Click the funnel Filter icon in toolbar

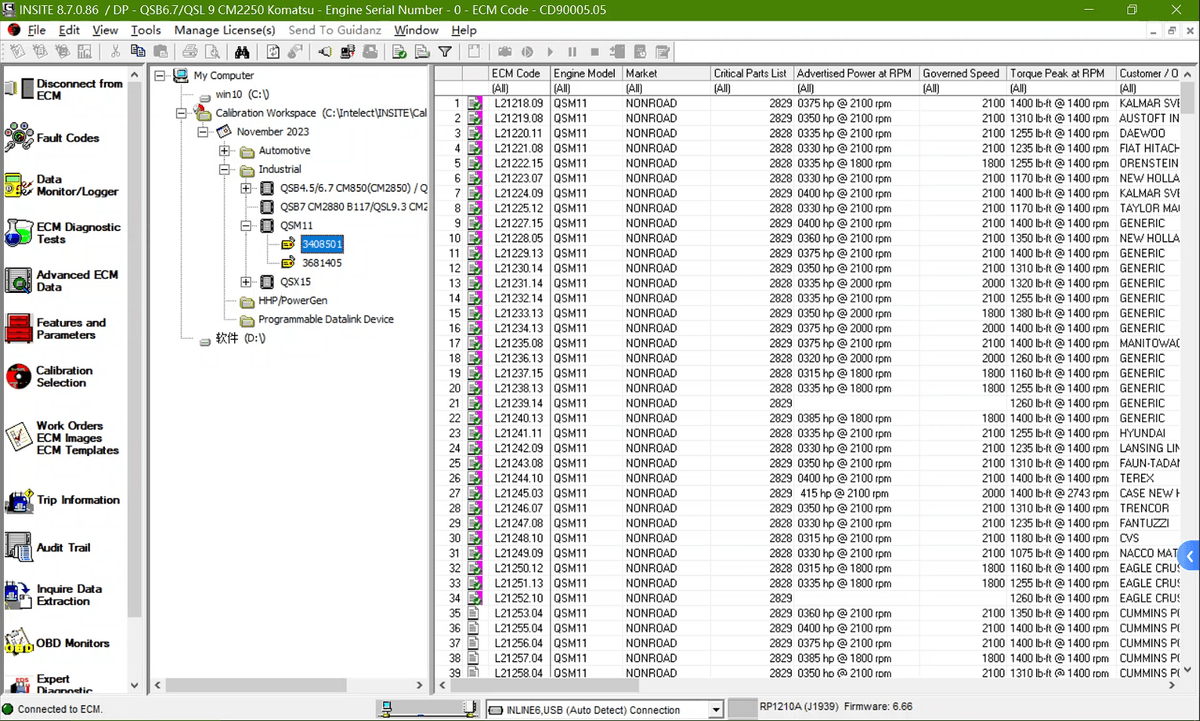445,52
